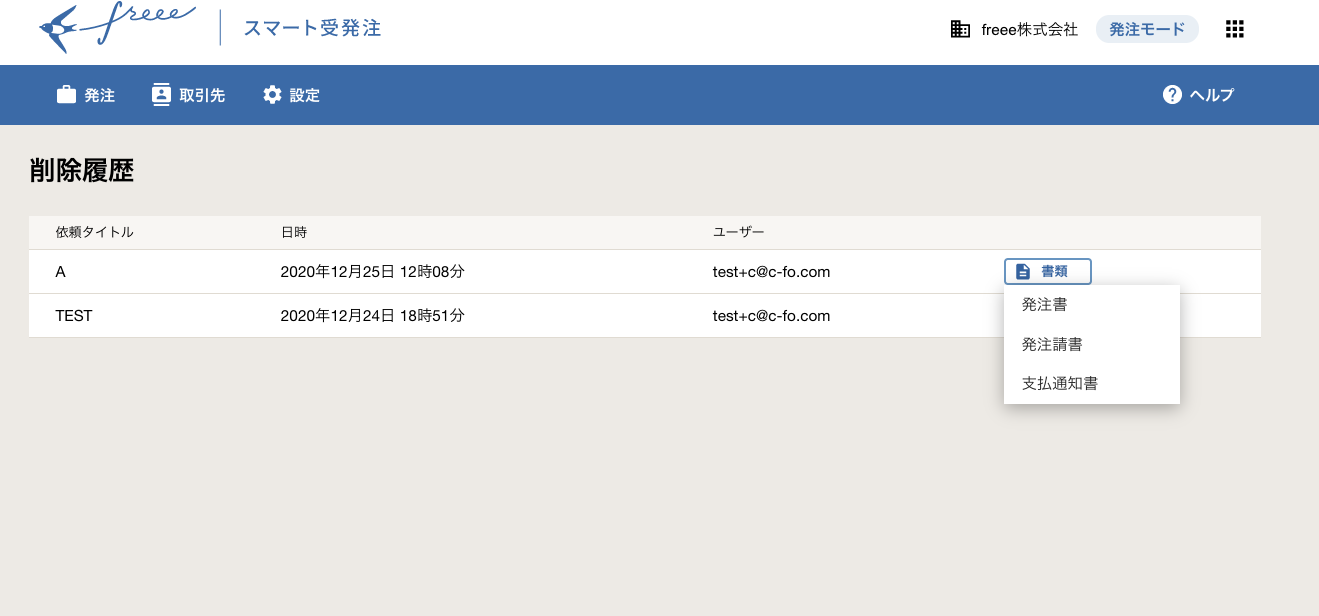The width and height of the screenshot is (1319, 616).
Task: Click the gear icon for 設定
Action: 272,95
